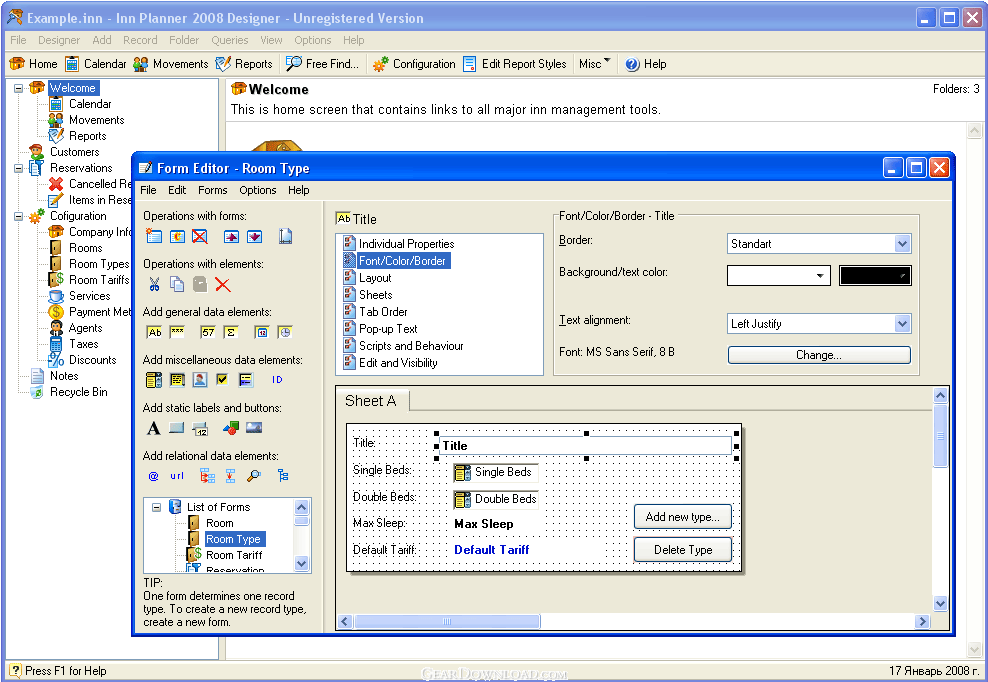Add a lookup element with the magnifier icon
Viewport: 988px width, 682px height.
[254, 476]
